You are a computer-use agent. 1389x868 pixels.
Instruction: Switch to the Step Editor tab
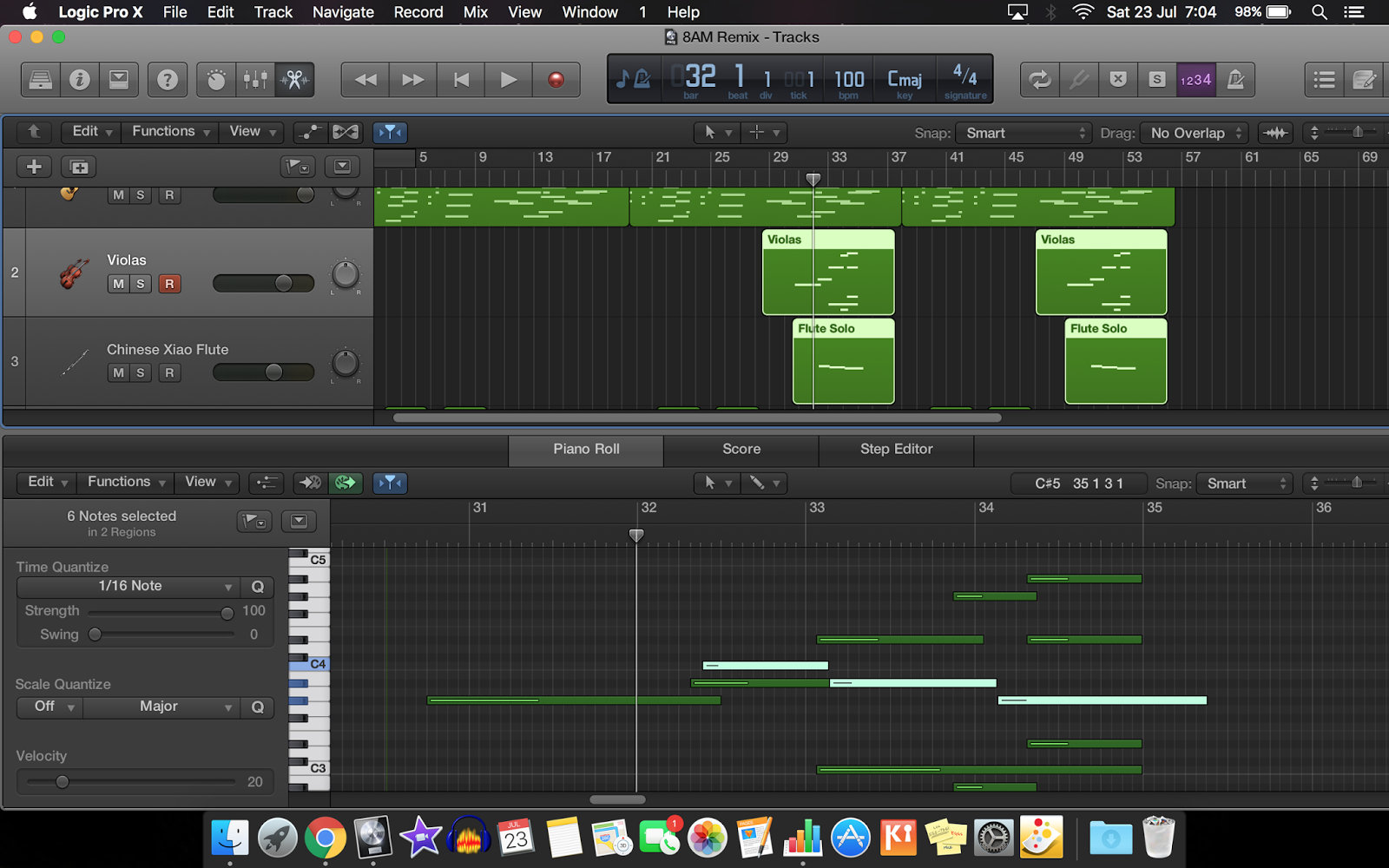click(x=896, y=450)
